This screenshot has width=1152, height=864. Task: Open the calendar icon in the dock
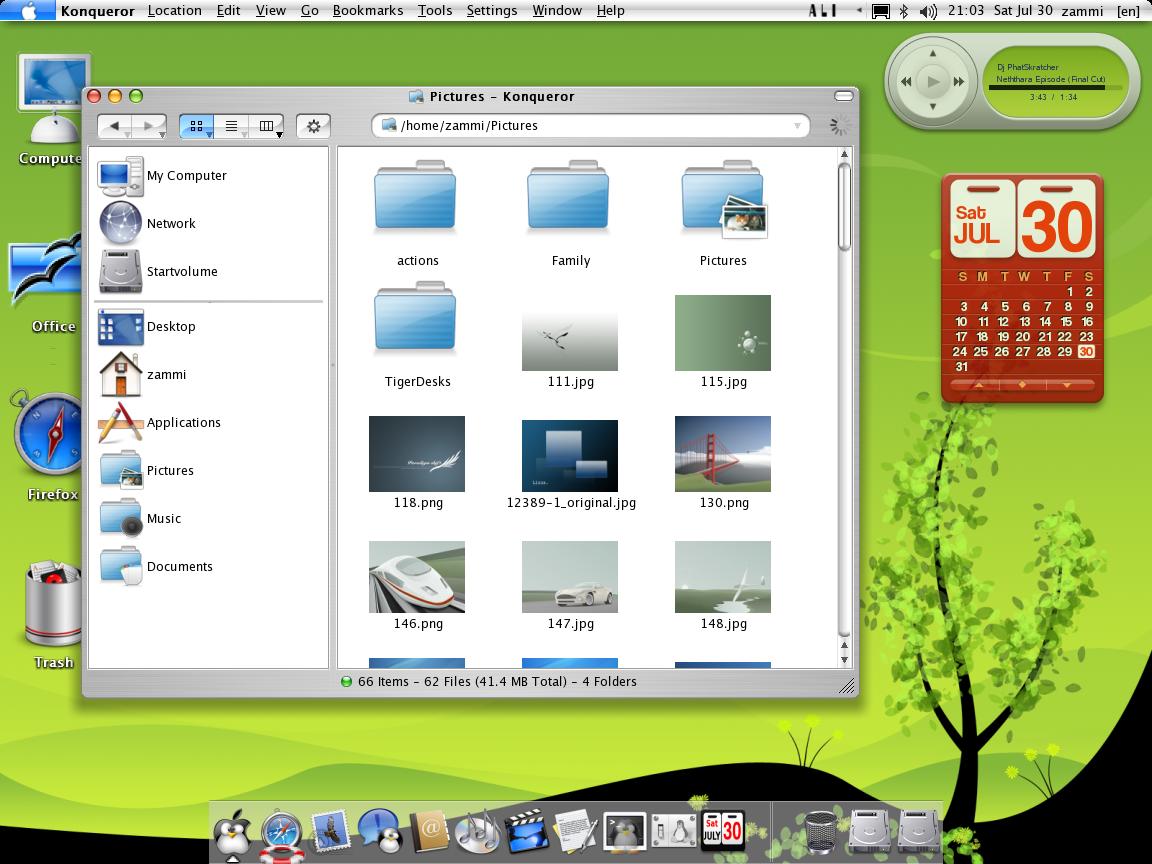[724, 832]
